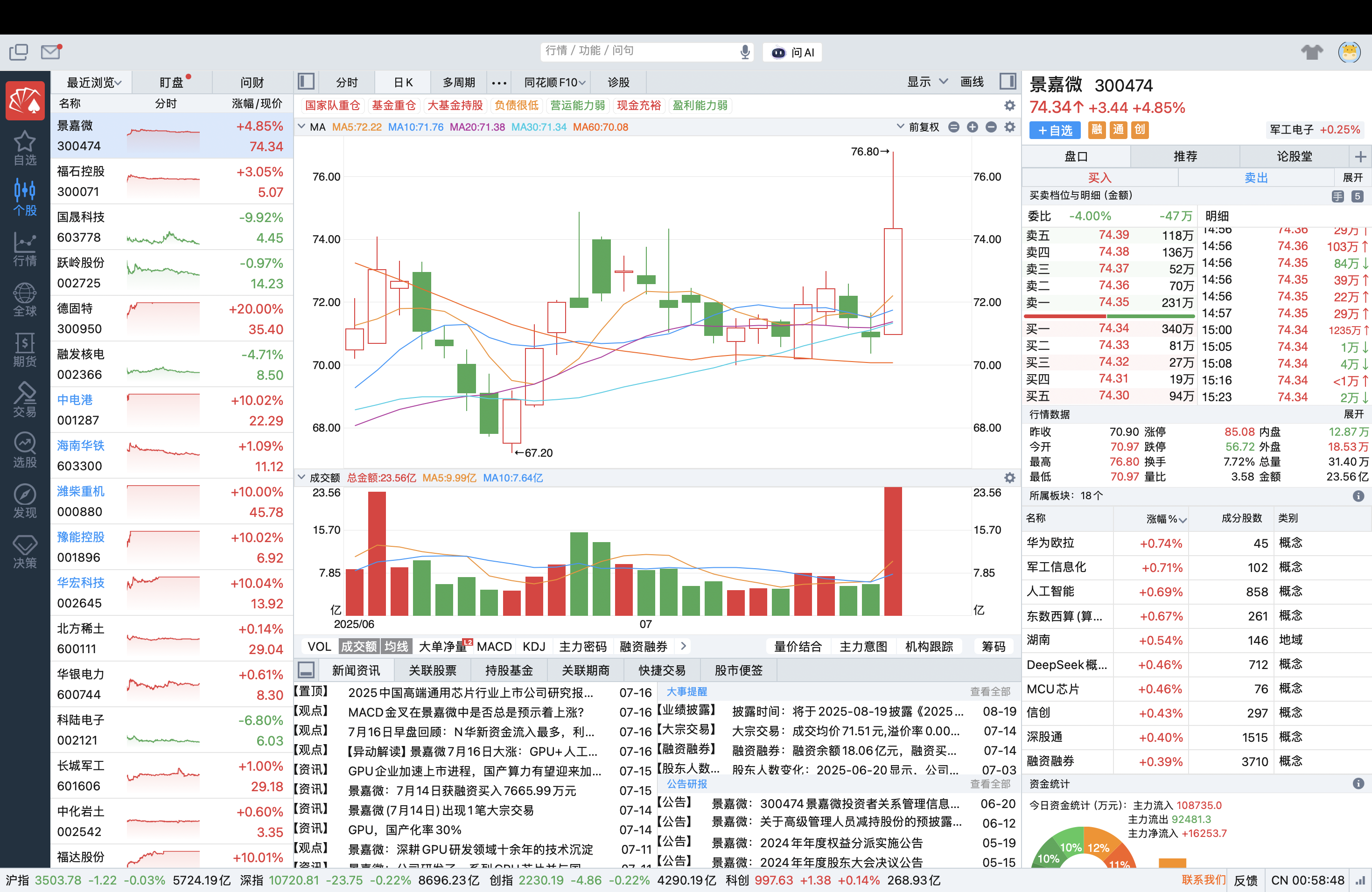Click the mail envelope icon
Image resolution: width=1372 pixels, height=892 pixels.
[x=51, y=52]
